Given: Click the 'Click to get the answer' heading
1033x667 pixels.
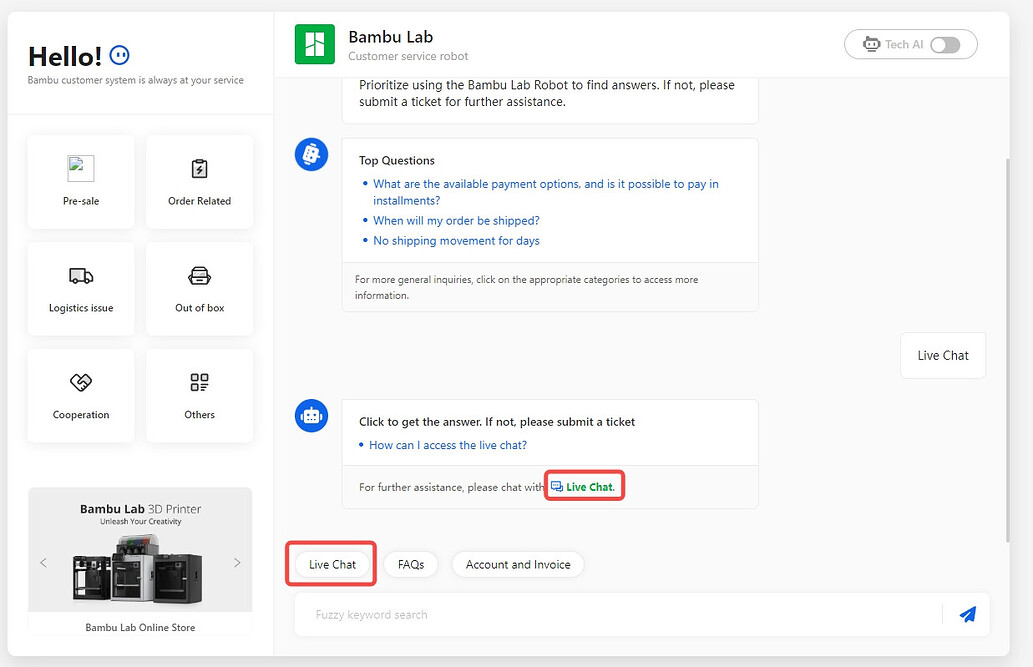Looking at the screenshot, I should pos(497,422).
